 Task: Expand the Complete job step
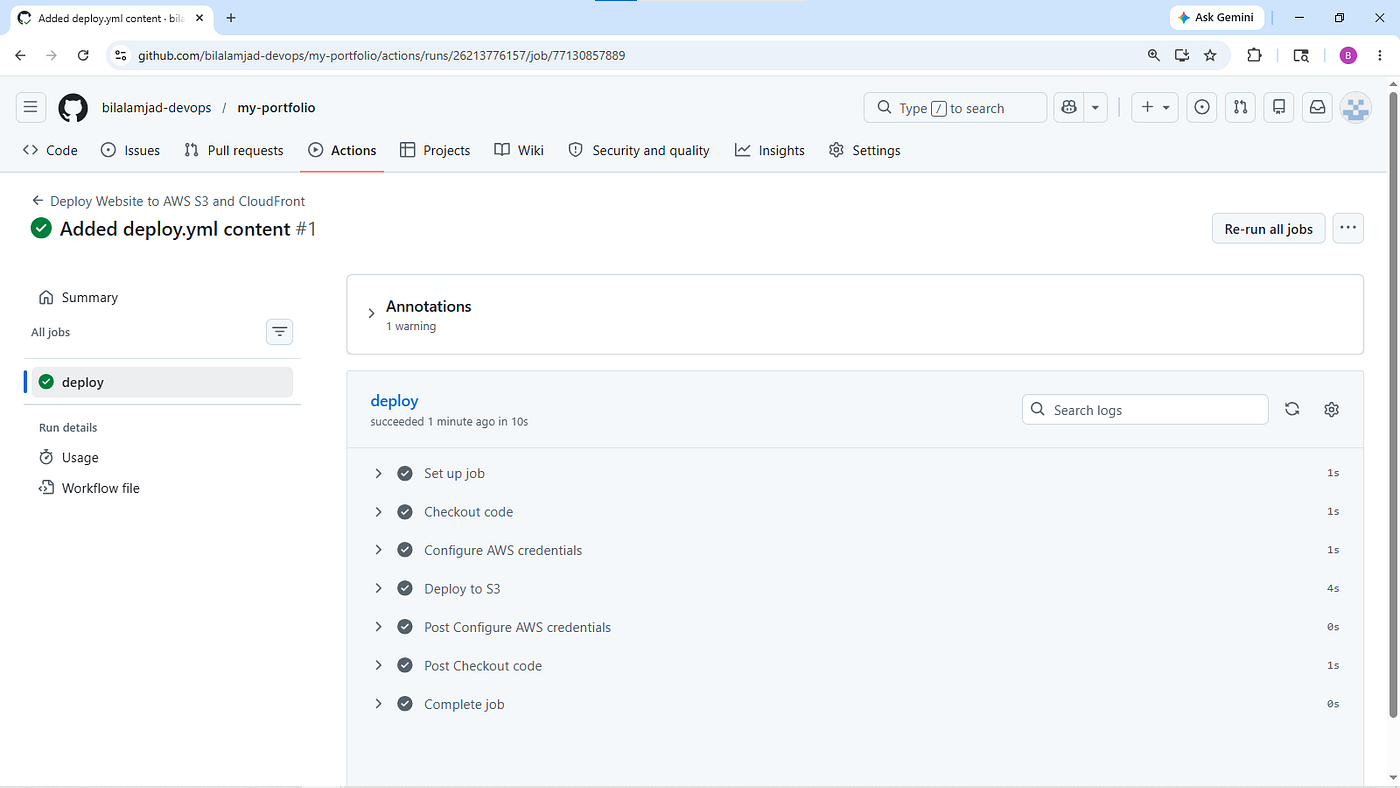pyautogui.click(x=855, y=704)
